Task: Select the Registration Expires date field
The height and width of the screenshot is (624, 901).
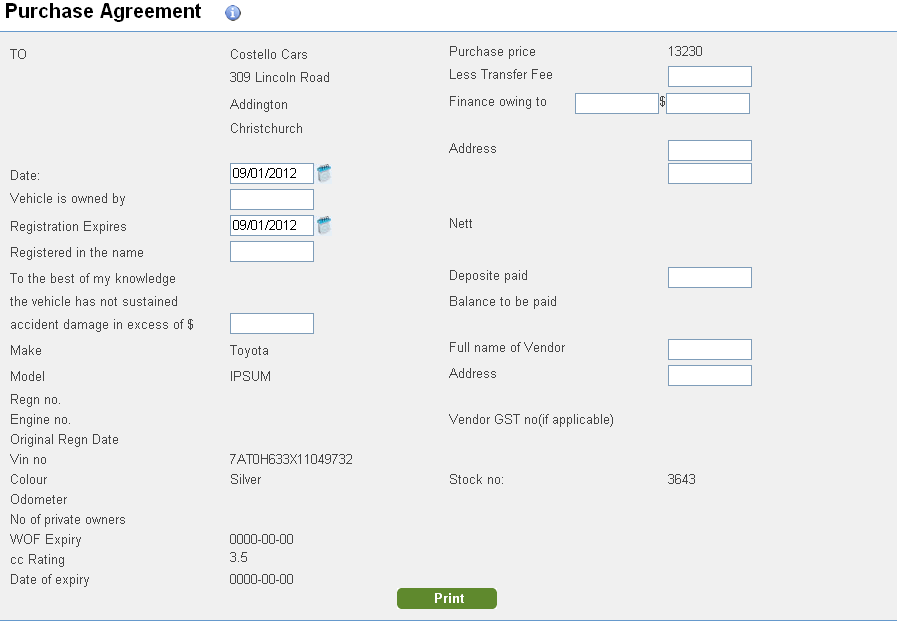Action: click(272, 225)
